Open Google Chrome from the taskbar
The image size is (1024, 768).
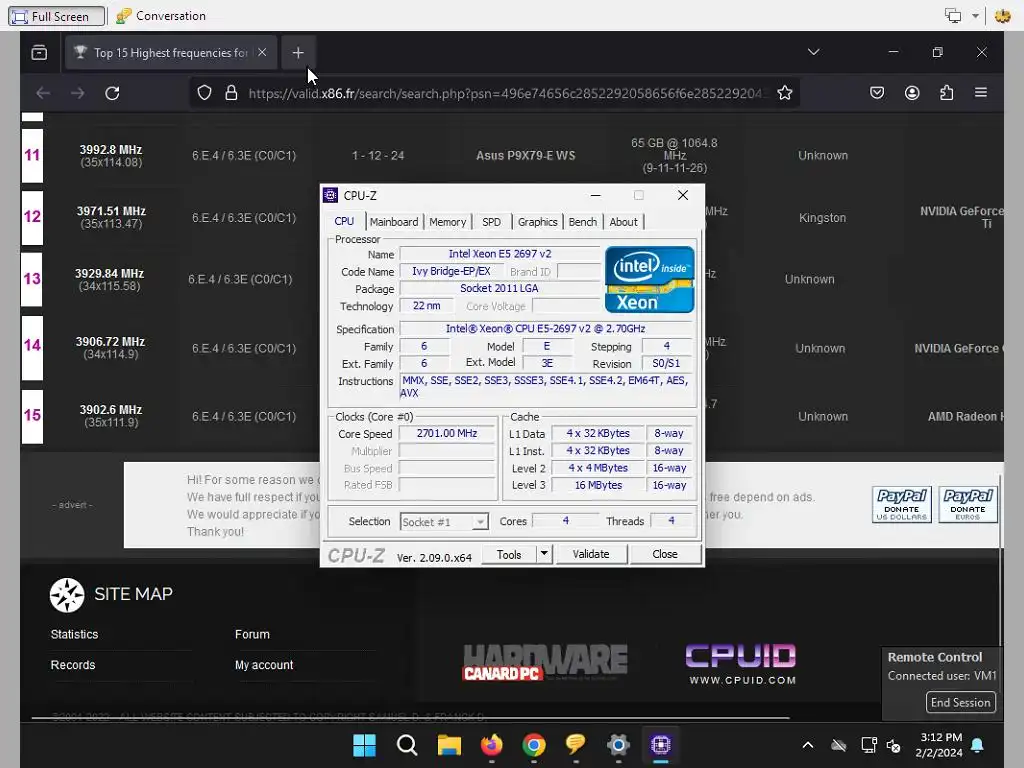click(x=534, y=745)
